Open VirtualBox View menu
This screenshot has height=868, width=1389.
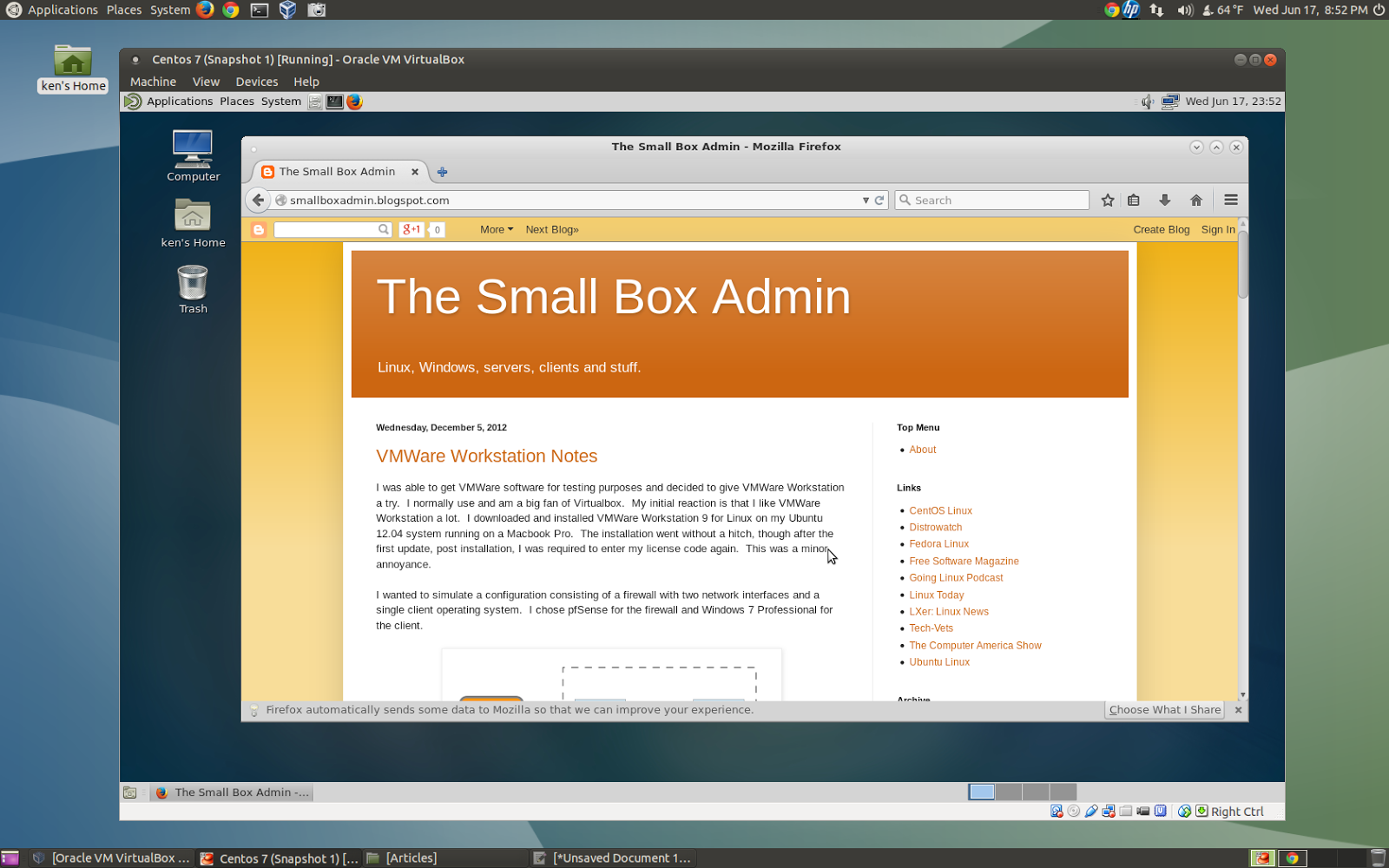click(x=206, y=82)
